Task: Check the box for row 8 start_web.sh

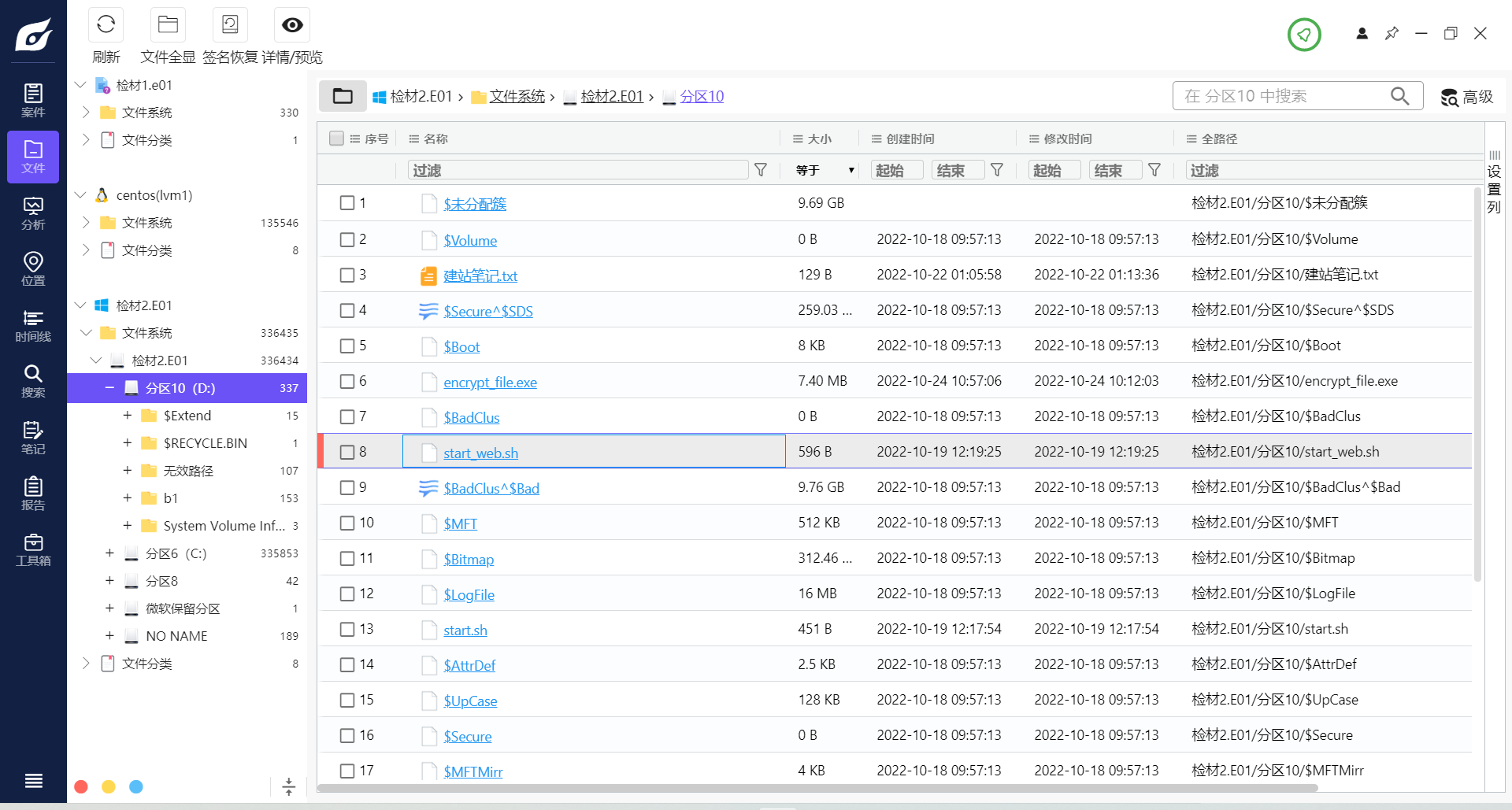Action: tap(347, 452)
